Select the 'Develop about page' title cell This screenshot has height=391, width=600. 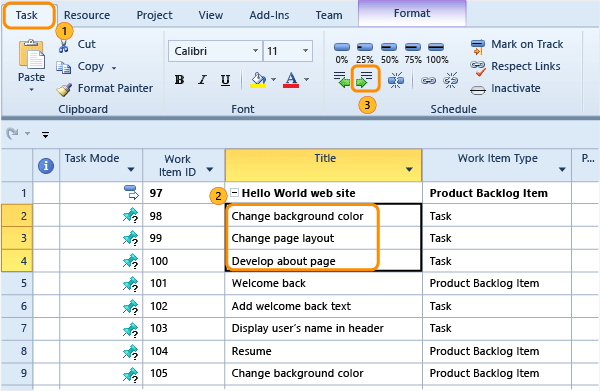pyautogui.click(x=323, y=261)
